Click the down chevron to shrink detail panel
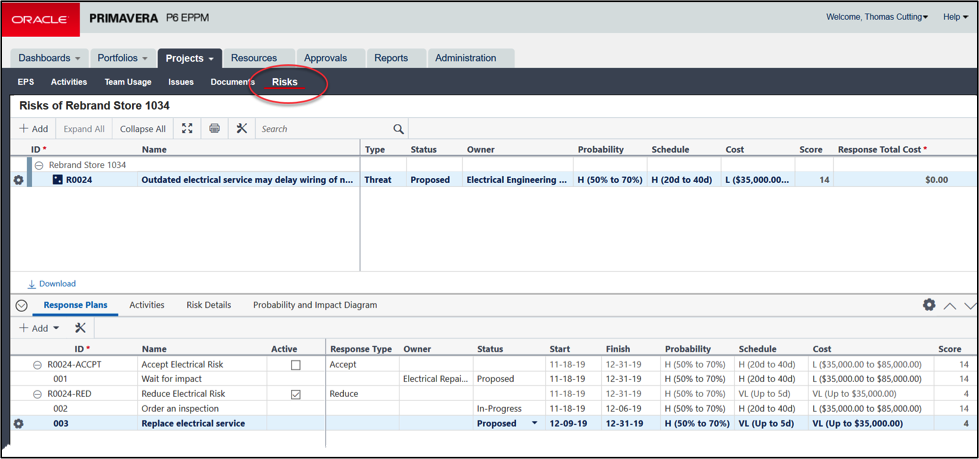 pyautogui.click(x=970, y=306)
